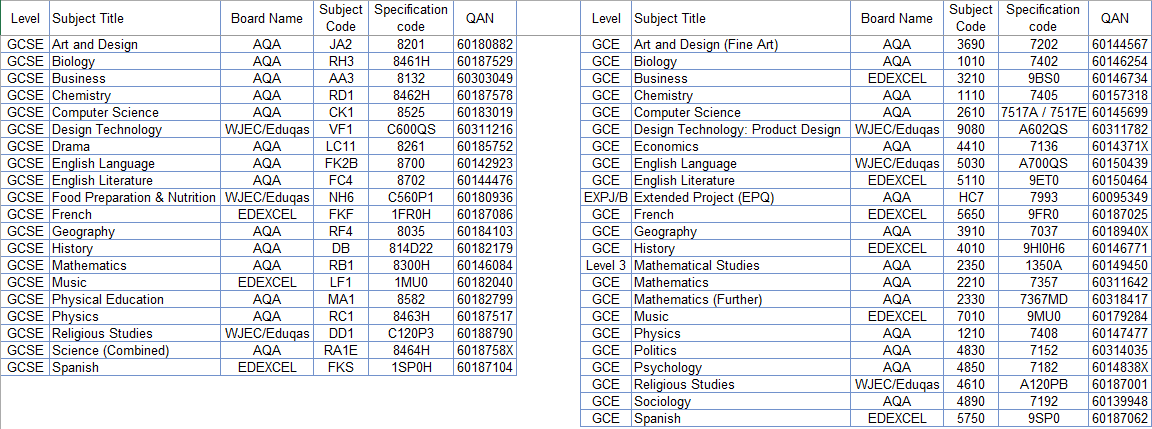Viewport: 1152px width, 429px height.
Task: Select the GCSE Art and Design subject cell
Action: coord(135,45)
